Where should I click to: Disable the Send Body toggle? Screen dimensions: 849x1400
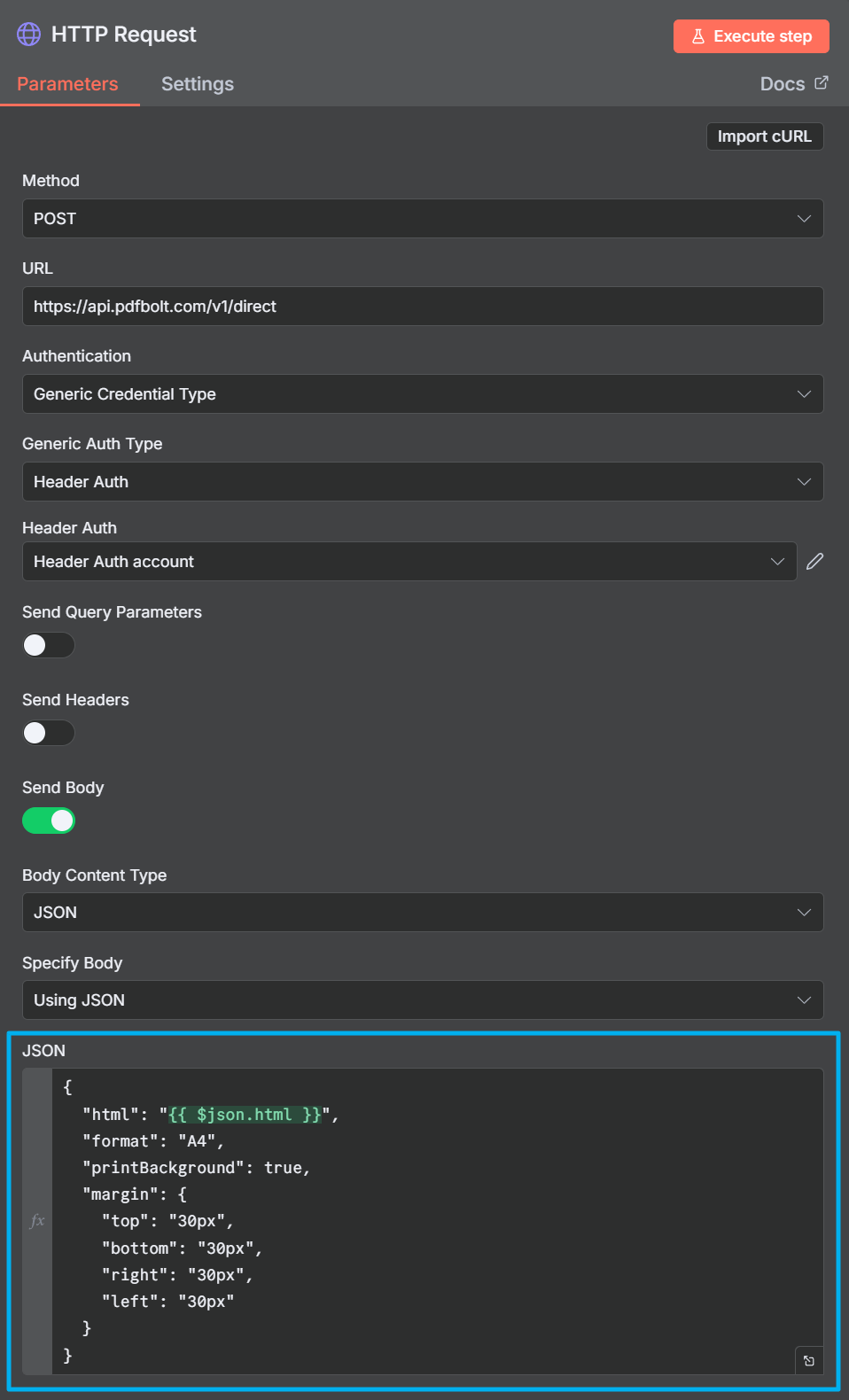coord(49,821)
